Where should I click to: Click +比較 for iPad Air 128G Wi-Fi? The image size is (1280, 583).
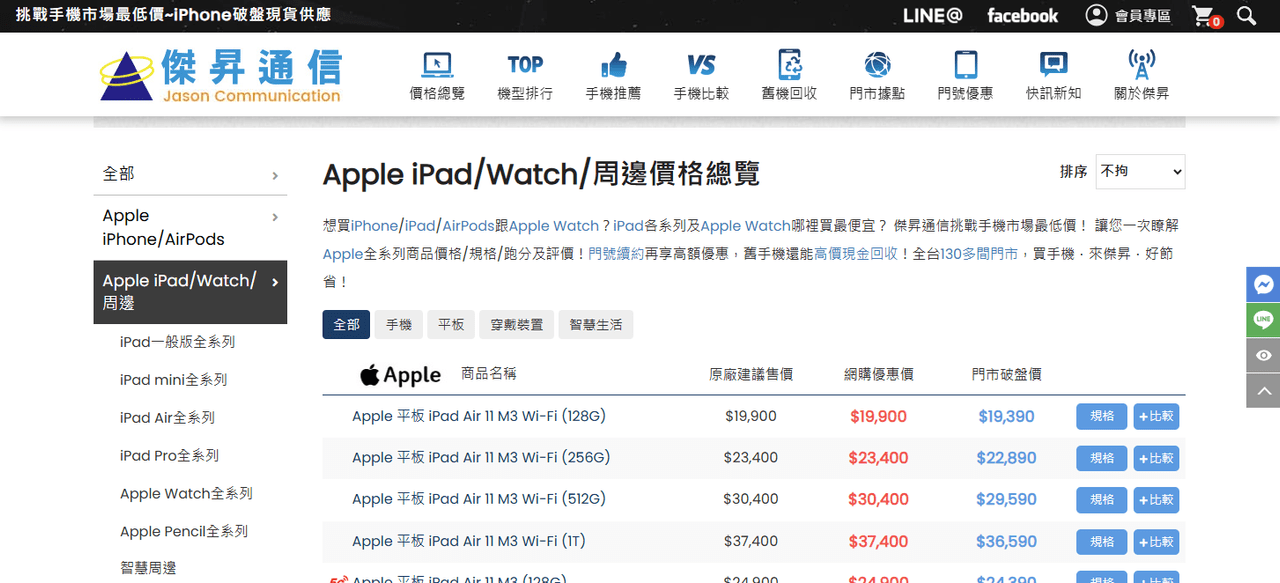tap(1156, 416)
